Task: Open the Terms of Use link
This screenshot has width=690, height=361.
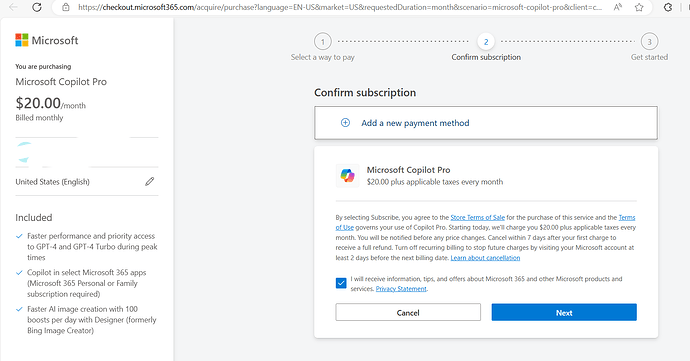Action: click(x=627, y=217)
